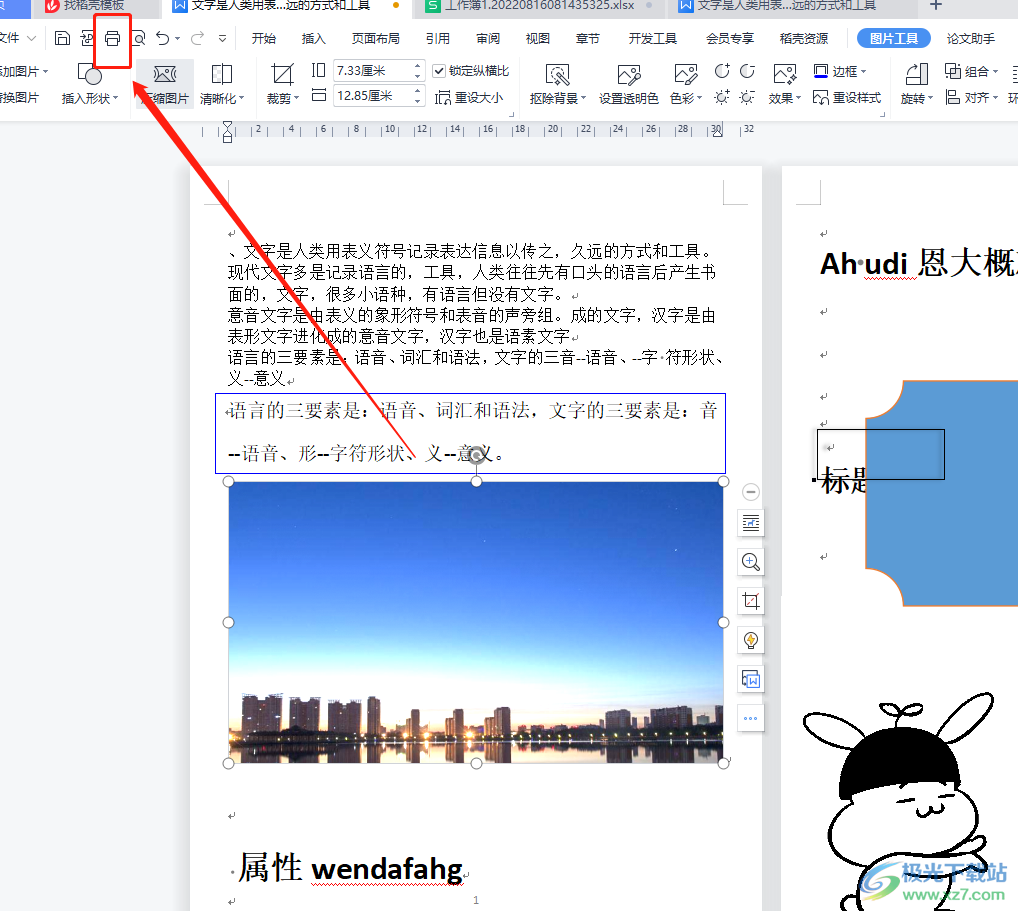
Task: Expand the File (文件) menu dropdown
Action: (x=31, y=38)
